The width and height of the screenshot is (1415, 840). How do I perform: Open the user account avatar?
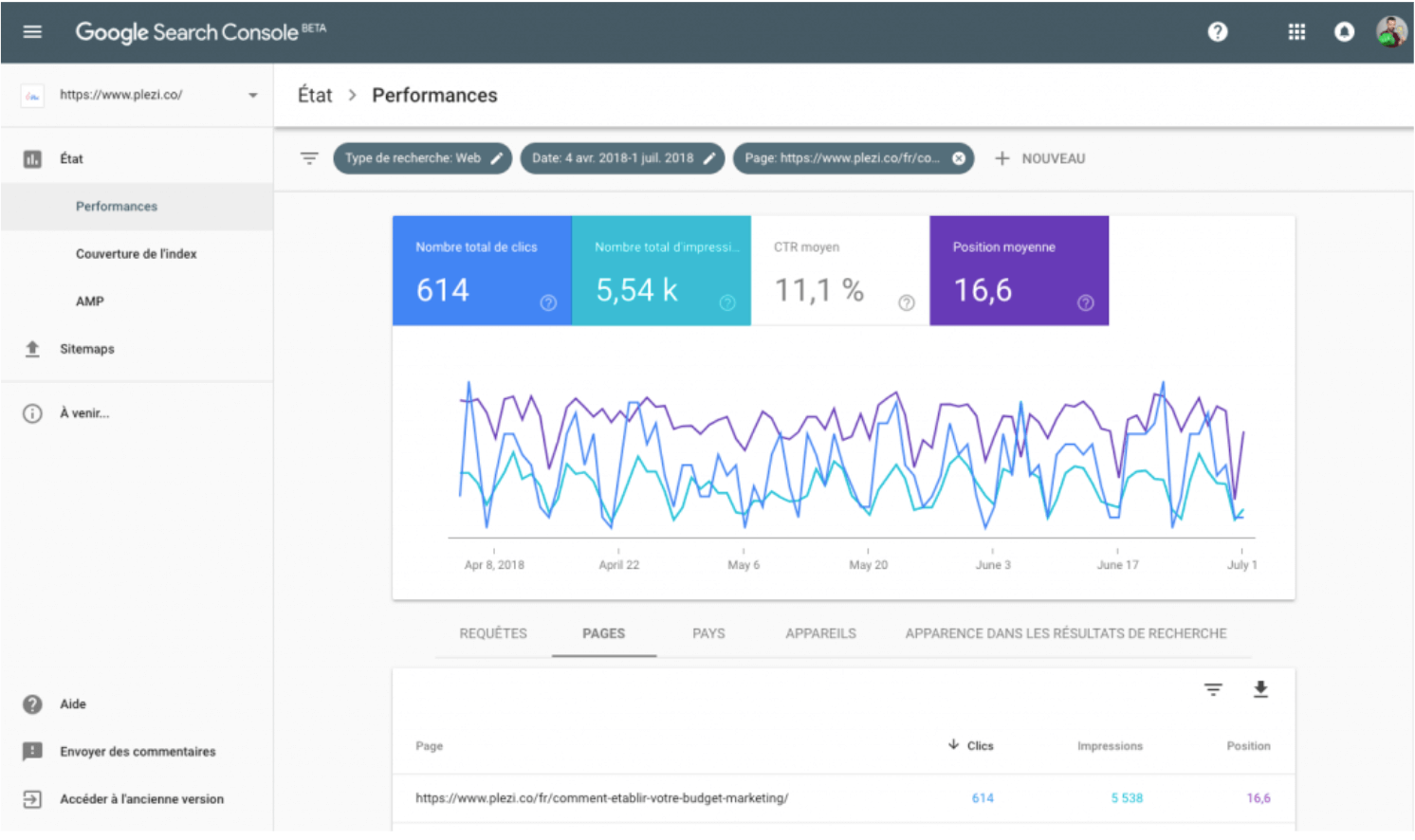click(x=1391, y=31)
